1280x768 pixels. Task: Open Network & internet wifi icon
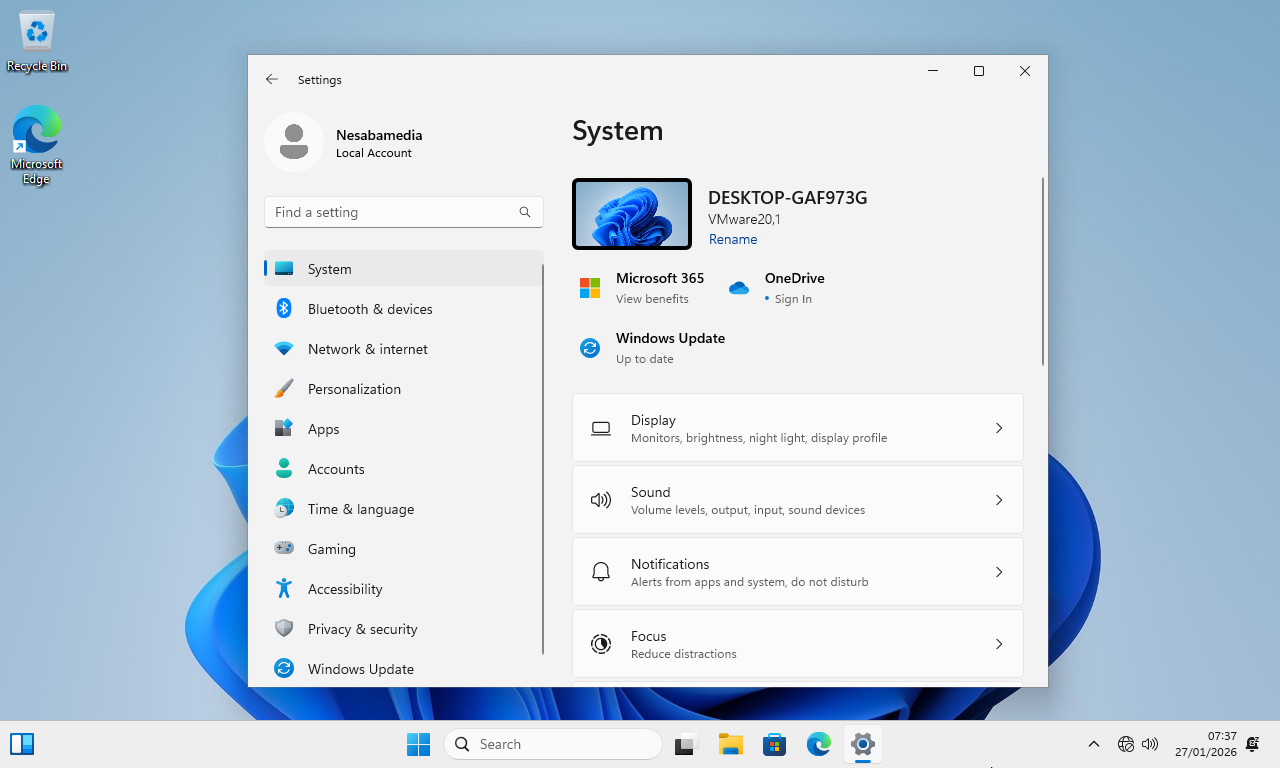click(x=284, y=349)
